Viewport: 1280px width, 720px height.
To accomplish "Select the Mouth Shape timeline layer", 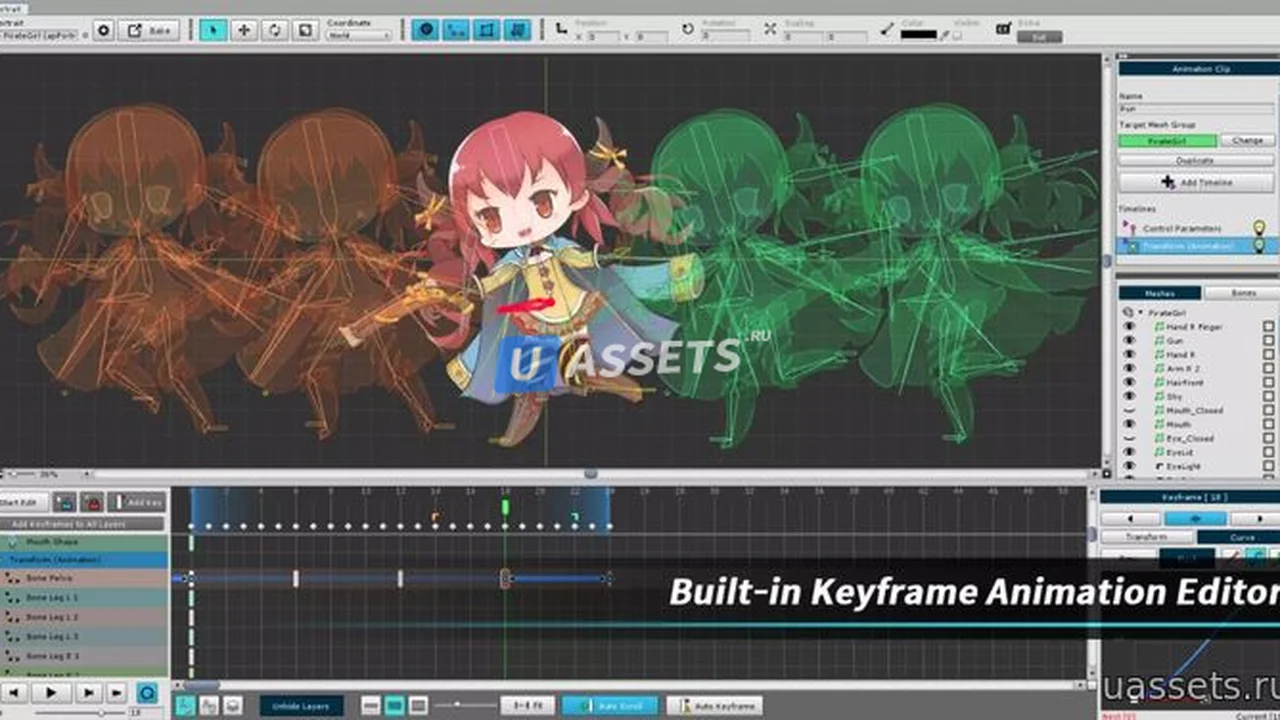I will pos(84,542).
